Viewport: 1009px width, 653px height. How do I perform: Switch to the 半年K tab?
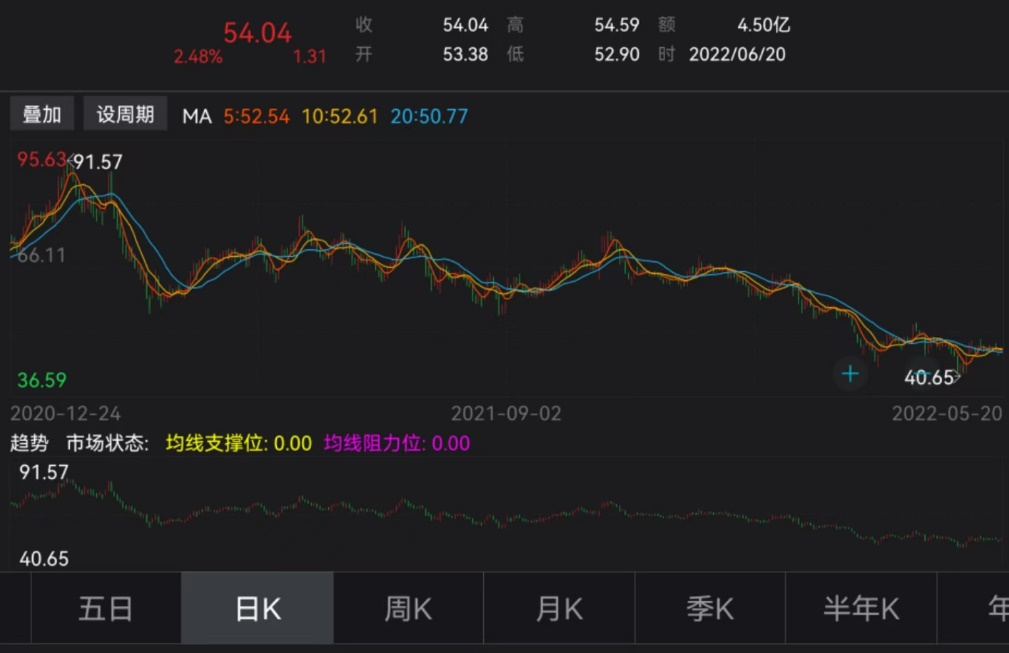tap(861, 608)
